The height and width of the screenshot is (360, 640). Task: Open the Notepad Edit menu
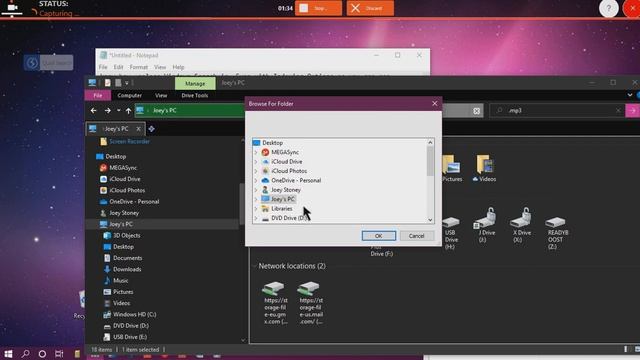click(118, 67)
